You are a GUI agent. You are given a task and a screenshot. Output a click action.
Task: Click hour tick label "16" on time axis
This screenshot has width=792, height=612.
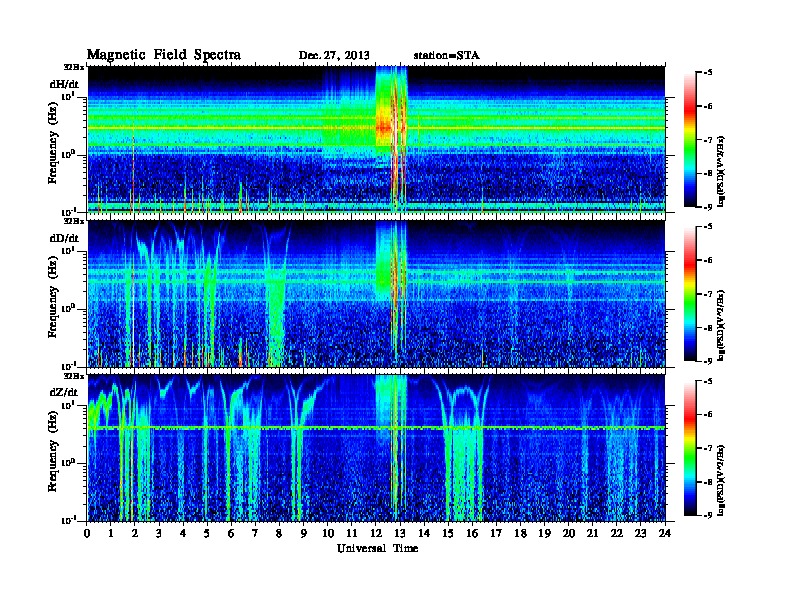pyautogui.click(x=472, y=533)
